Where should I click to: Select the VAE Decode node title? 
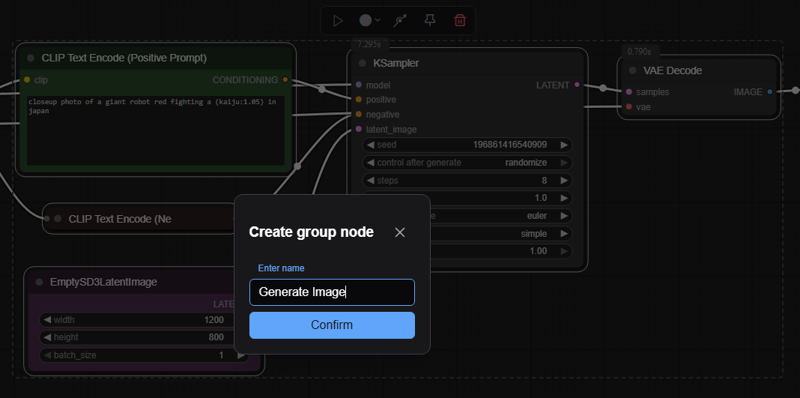coord(672,70)
